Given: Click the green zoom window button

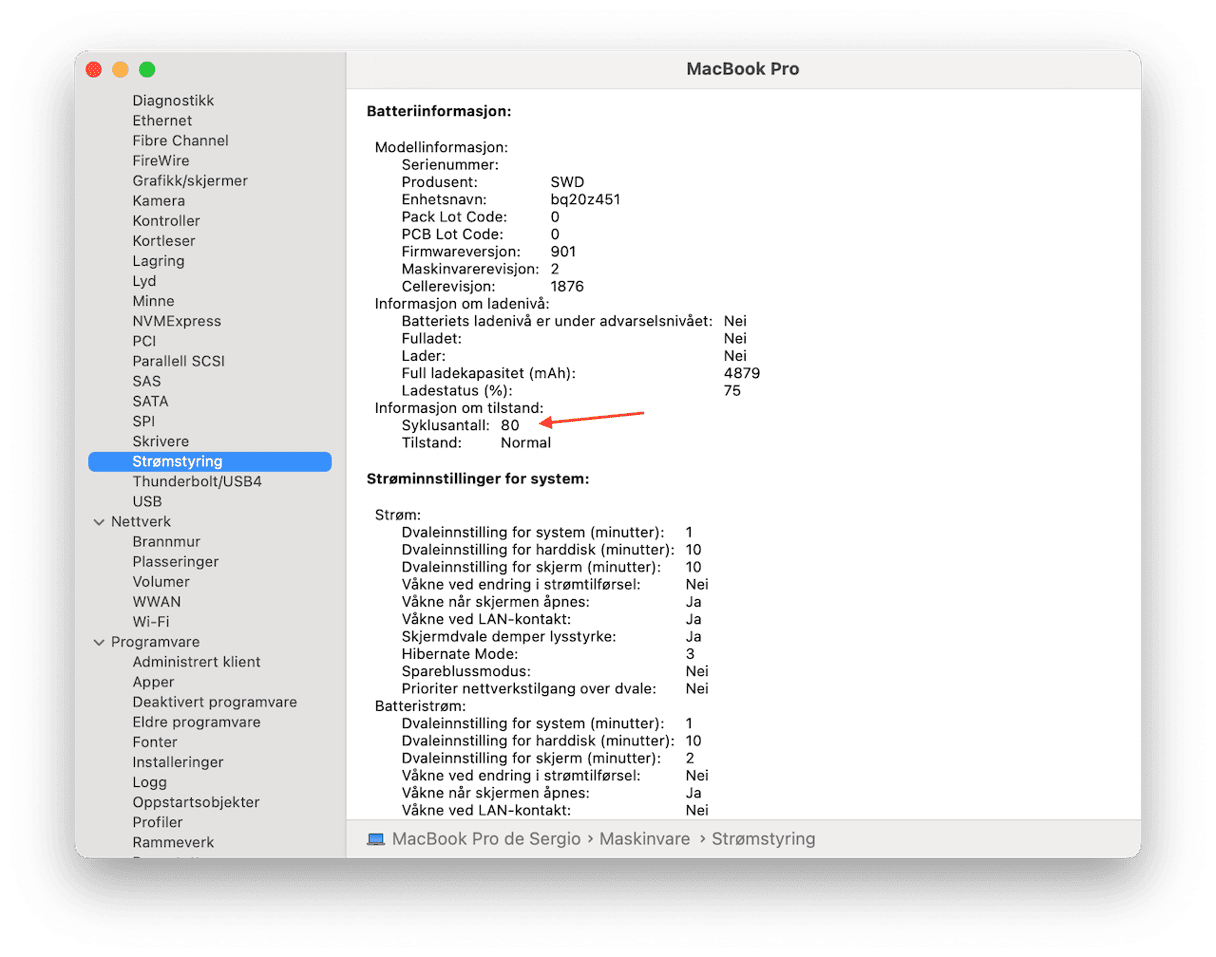Looking at the screenshot, I should (x=147, y=70).
